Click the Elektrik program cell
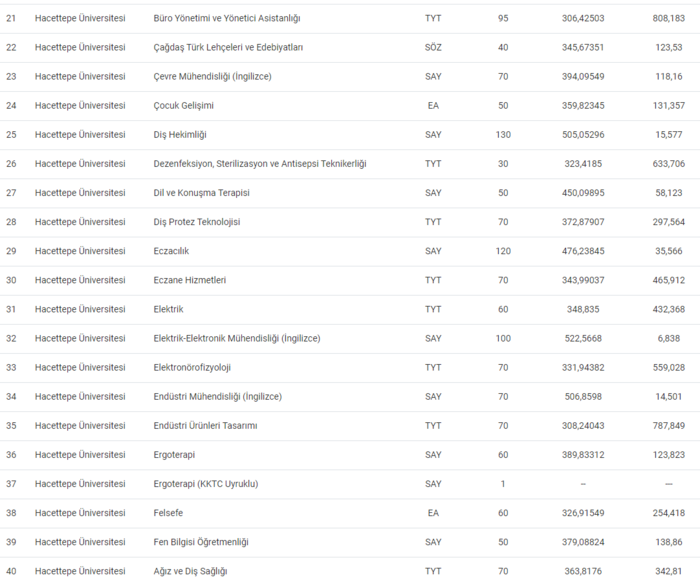Image resolution: width=700 pixels, height=584 pixels. [168, 309]
